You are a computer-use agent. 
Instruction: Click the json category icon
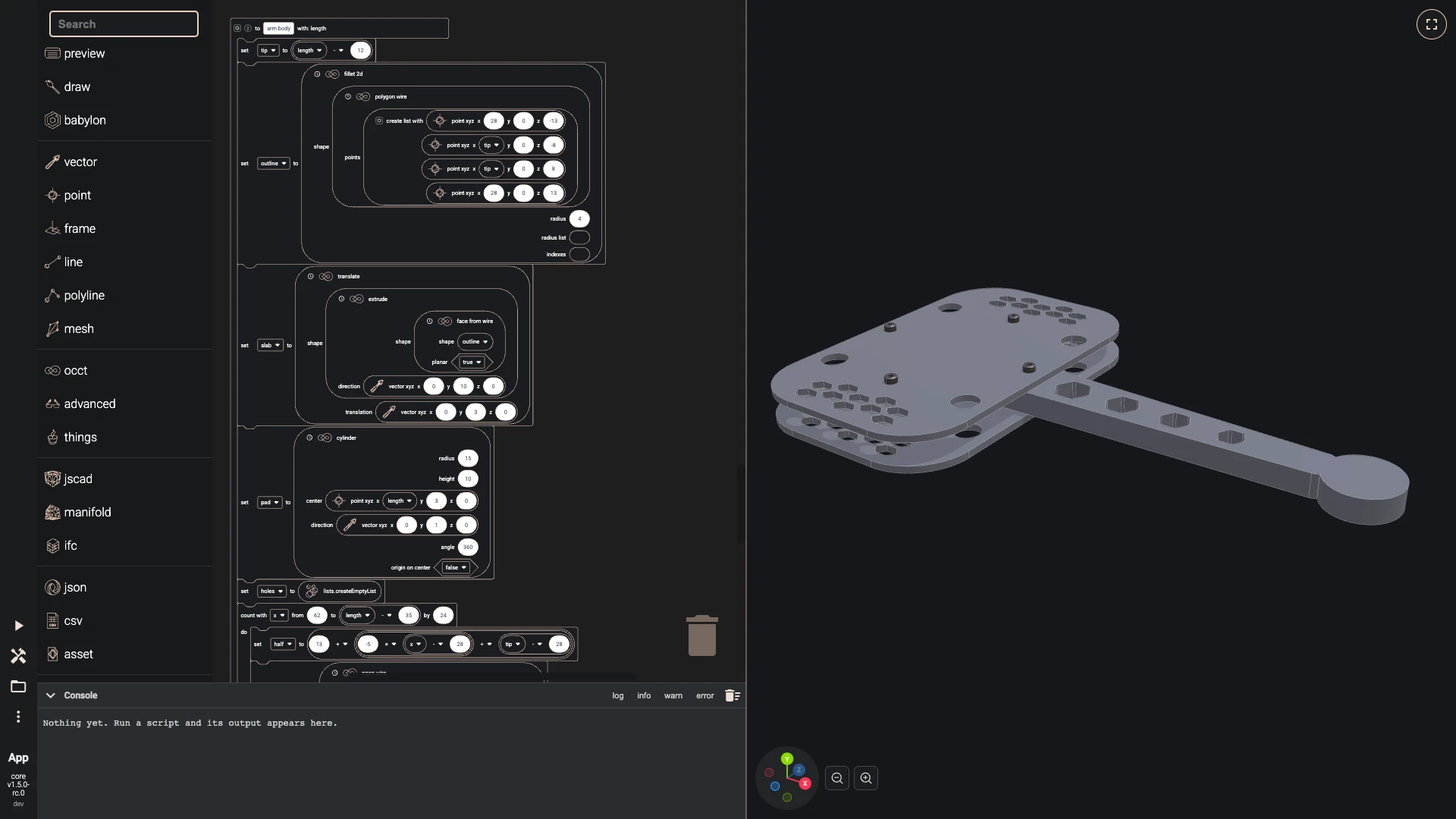pos(52,587)
